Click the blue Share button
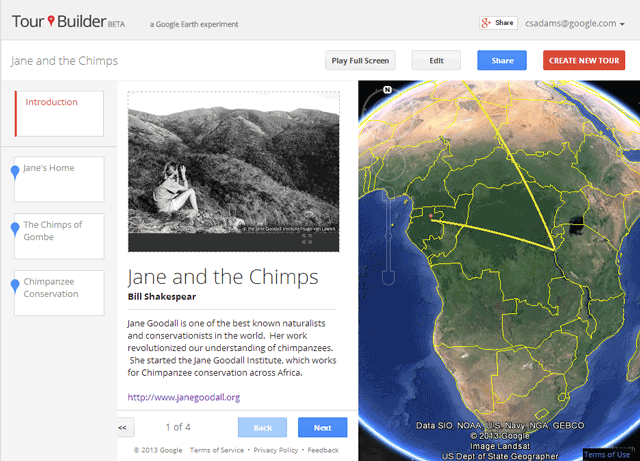 (x=502, y=60)
